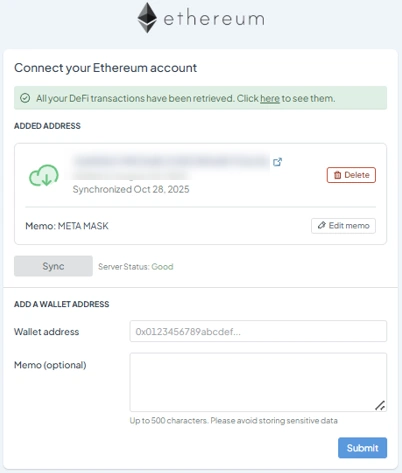The image size is (402, 473).
Task: Click the Synchronized Oct 28, 2025 label
Action: click(x=131, y=189)
